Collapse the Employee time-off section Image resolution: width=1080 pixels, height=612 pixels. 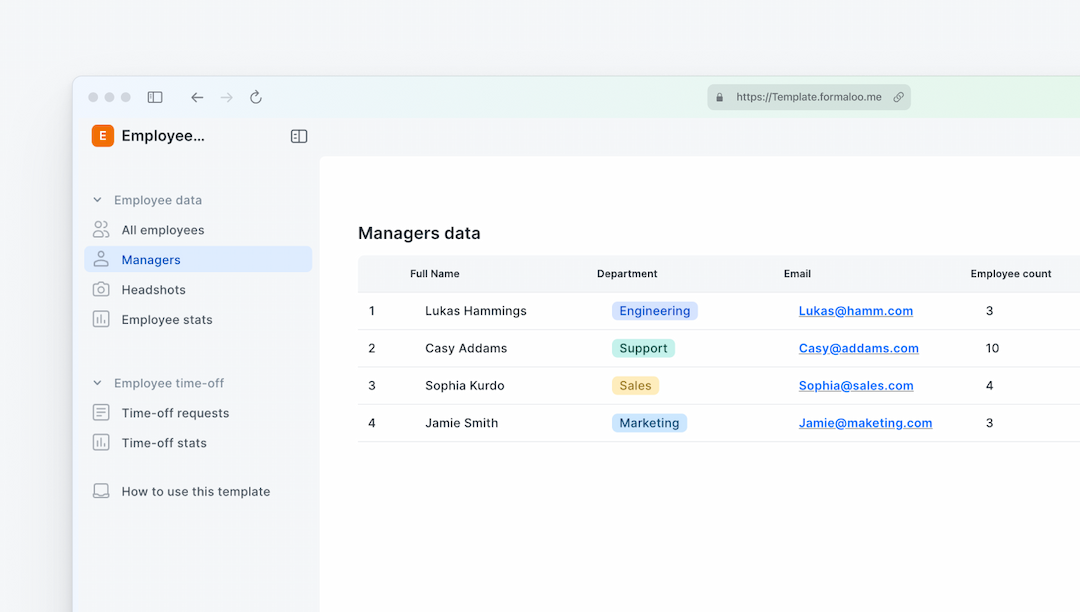[x=97, y=382]
